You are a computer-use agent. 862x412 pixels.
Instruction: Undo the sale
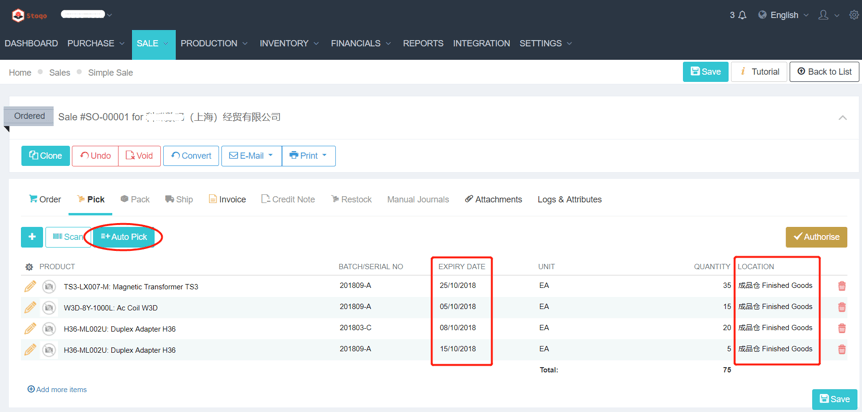pos(95,156)
